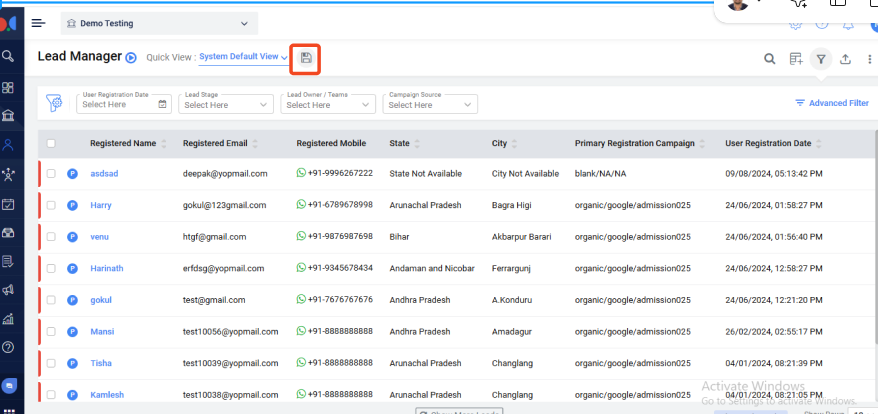The width and height of the screenshot is (878, 414).
Task: Open the Lead Stage filter dropdown
Action: coord(226,104)
